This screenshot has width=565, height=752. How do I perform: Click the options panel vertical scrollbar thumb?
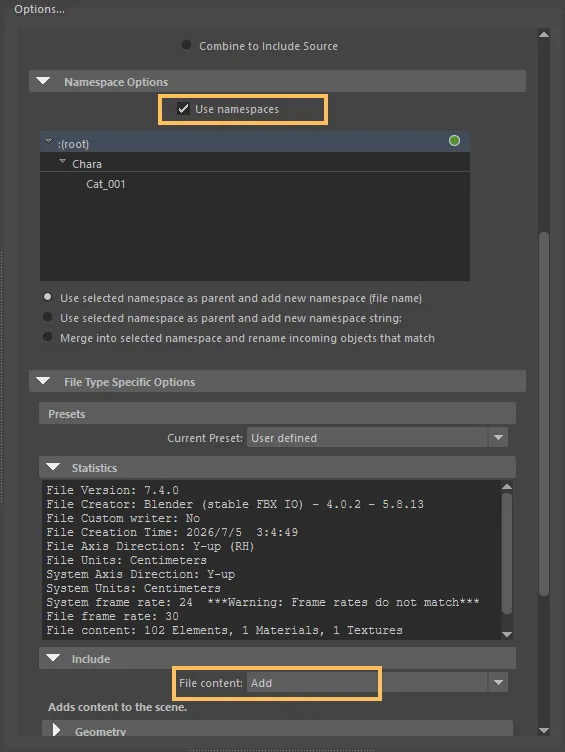[544, 414]
